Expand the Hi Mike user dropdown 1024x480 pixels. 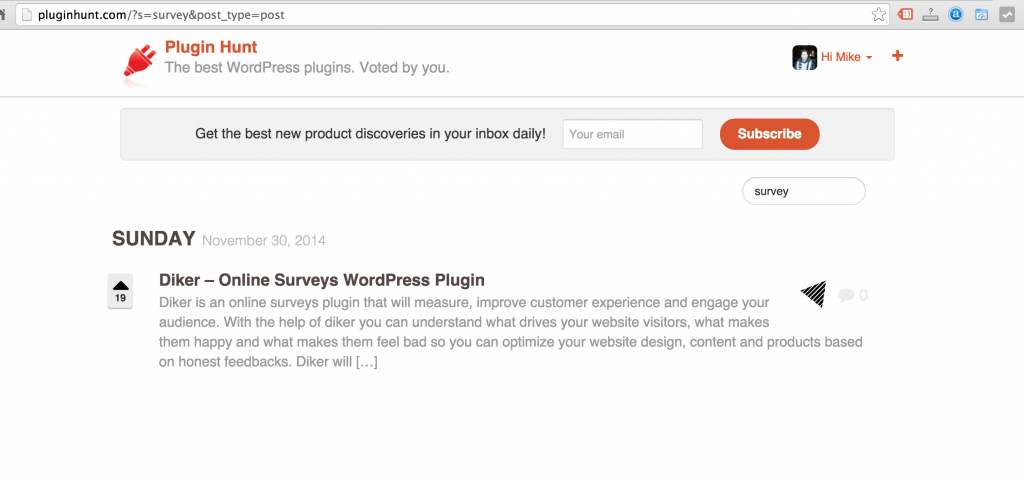tap(846, 57)
